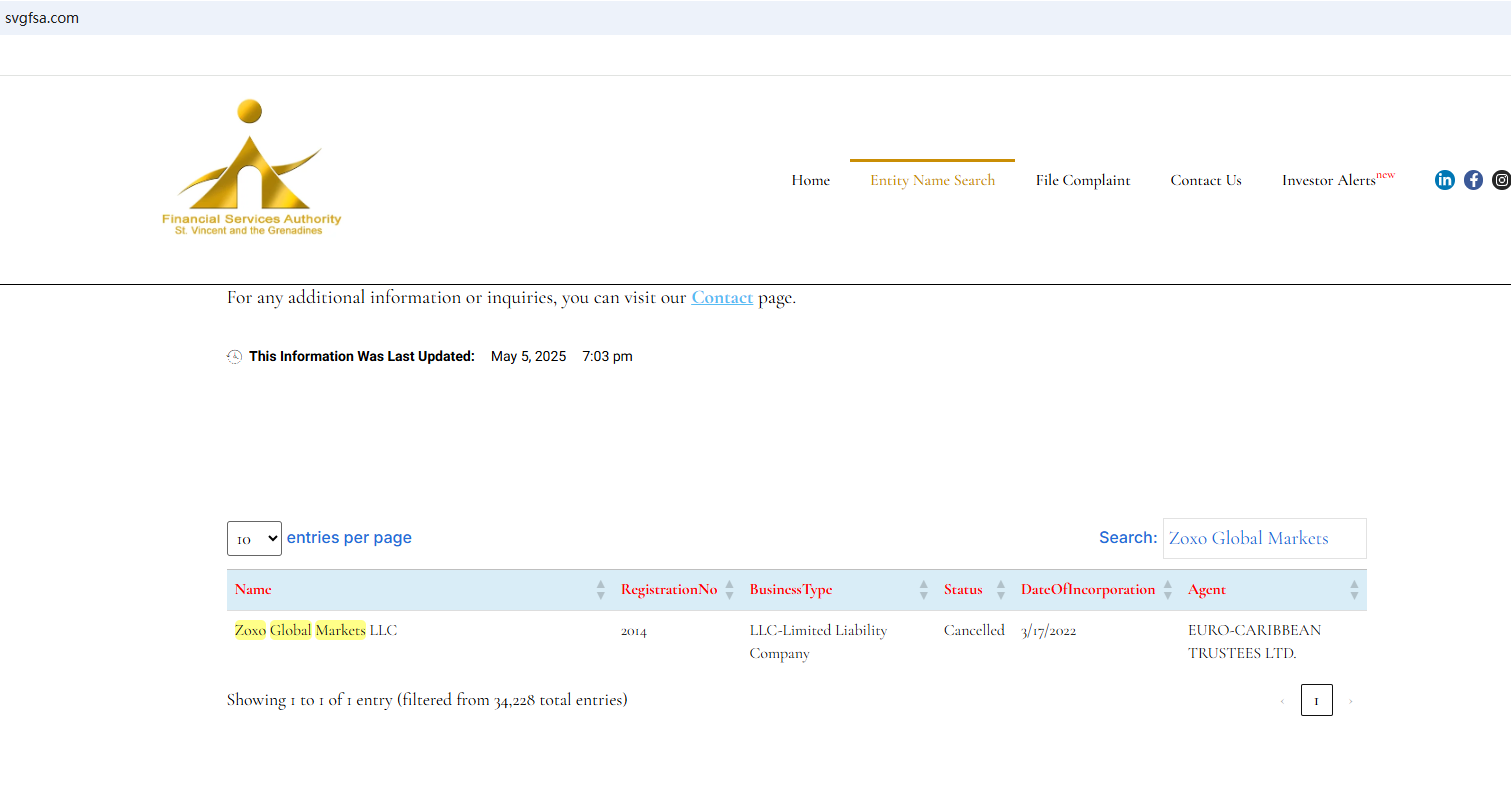Click the Search input field

[x=1264, y=539]
